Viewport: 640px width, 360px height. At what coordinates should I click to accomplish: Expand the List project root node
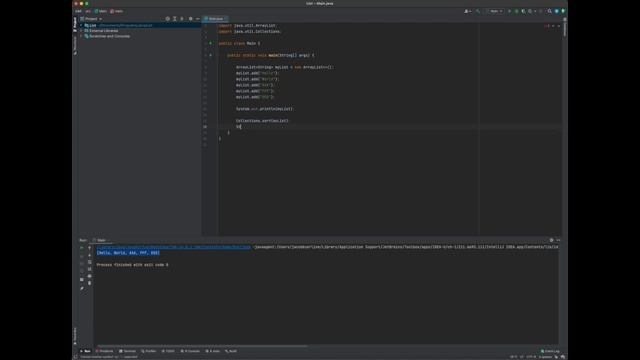[x=81, y=25]
